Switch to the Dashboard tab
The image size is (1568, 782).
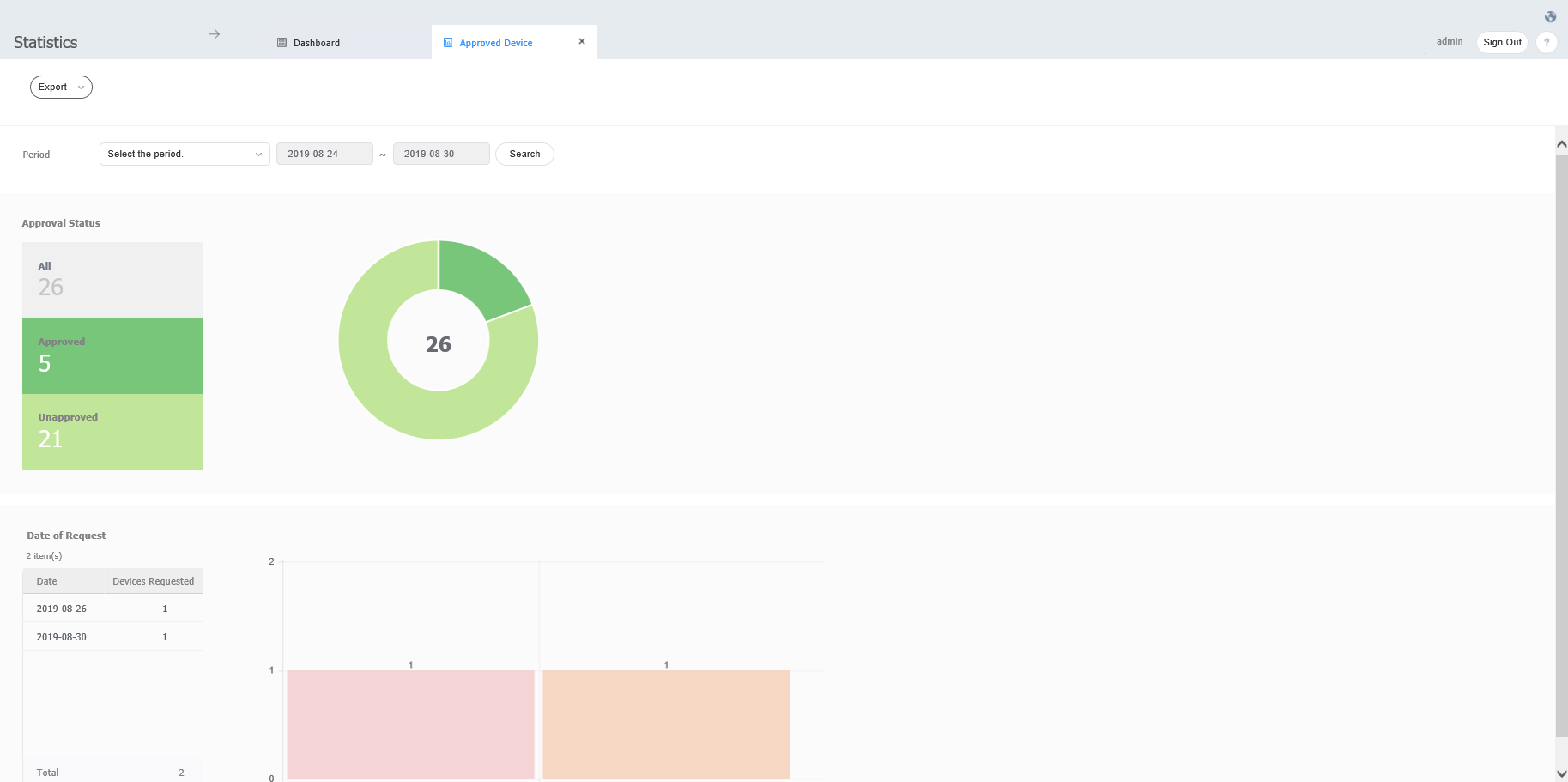coord(316,43)
